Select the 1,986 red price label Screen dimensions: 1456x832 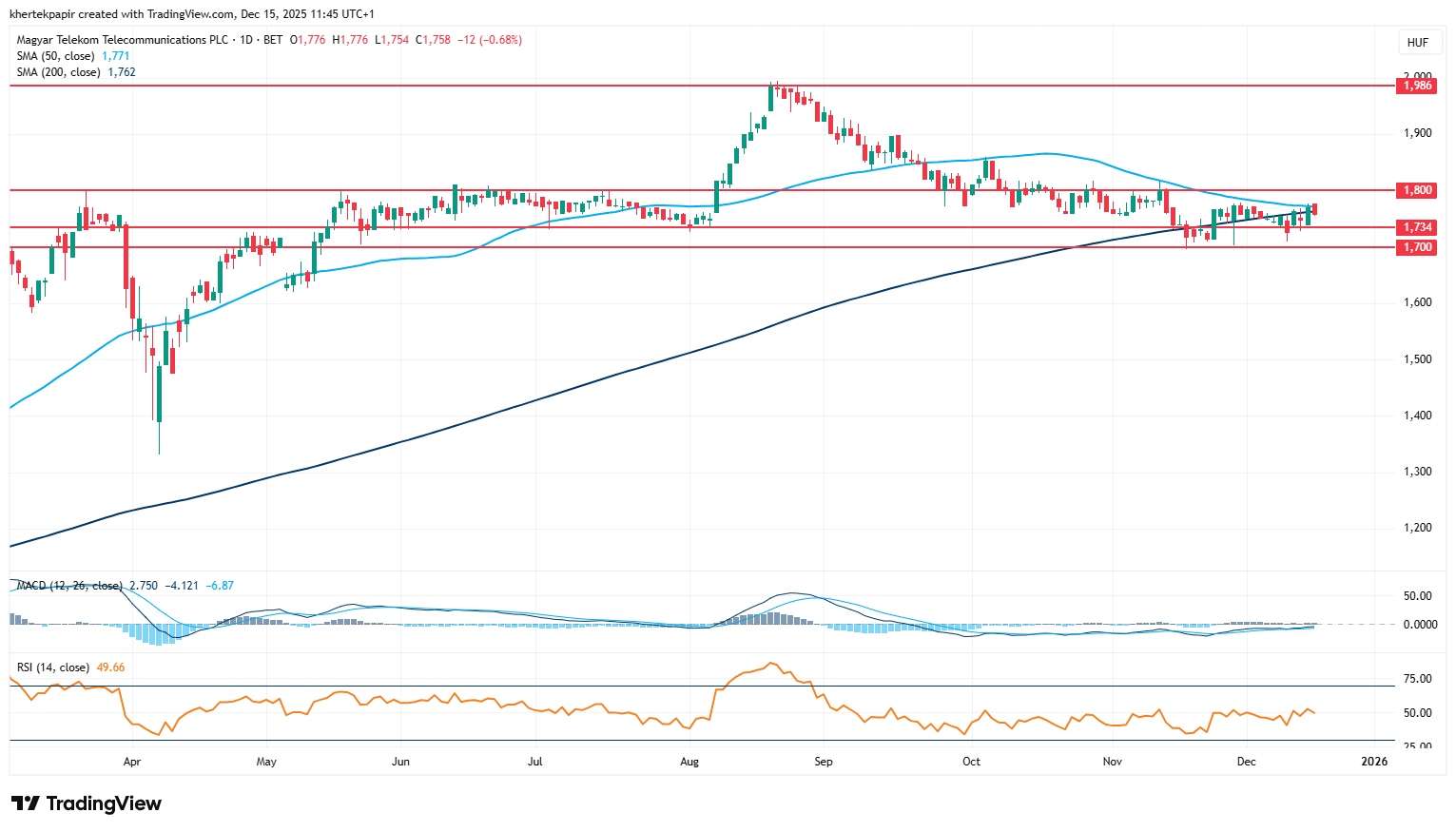(1417, 86)
